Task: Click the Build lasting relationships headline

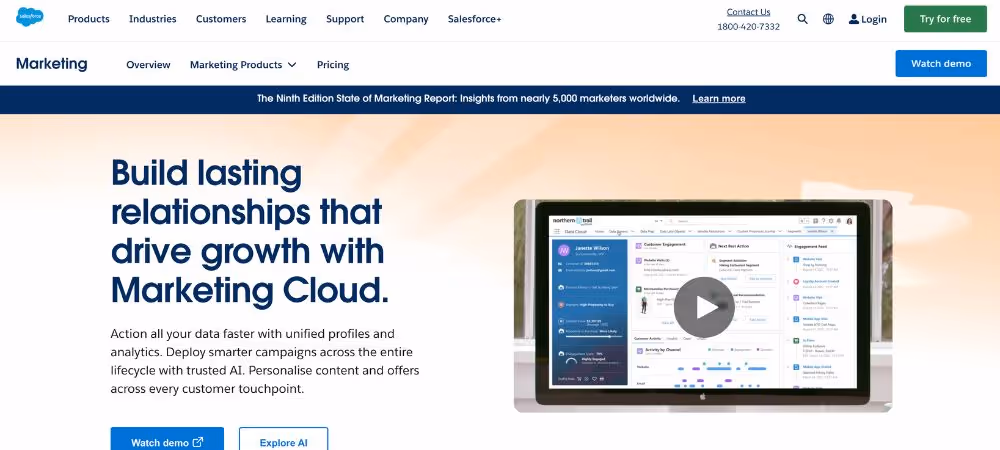Action: 250,231
